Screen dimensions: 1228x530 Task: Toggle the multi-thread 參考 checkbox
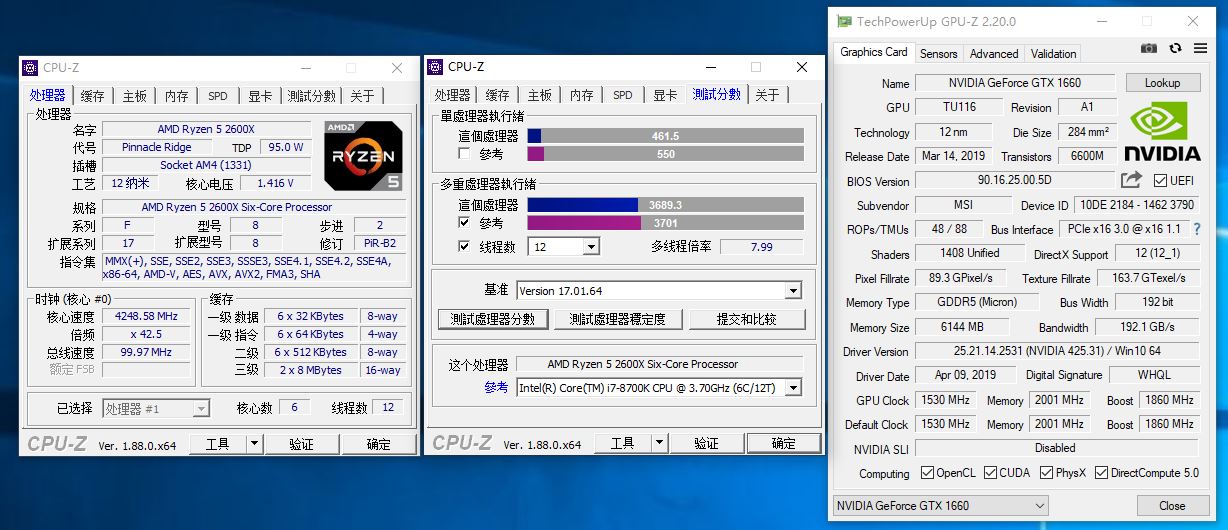[464, 222]
